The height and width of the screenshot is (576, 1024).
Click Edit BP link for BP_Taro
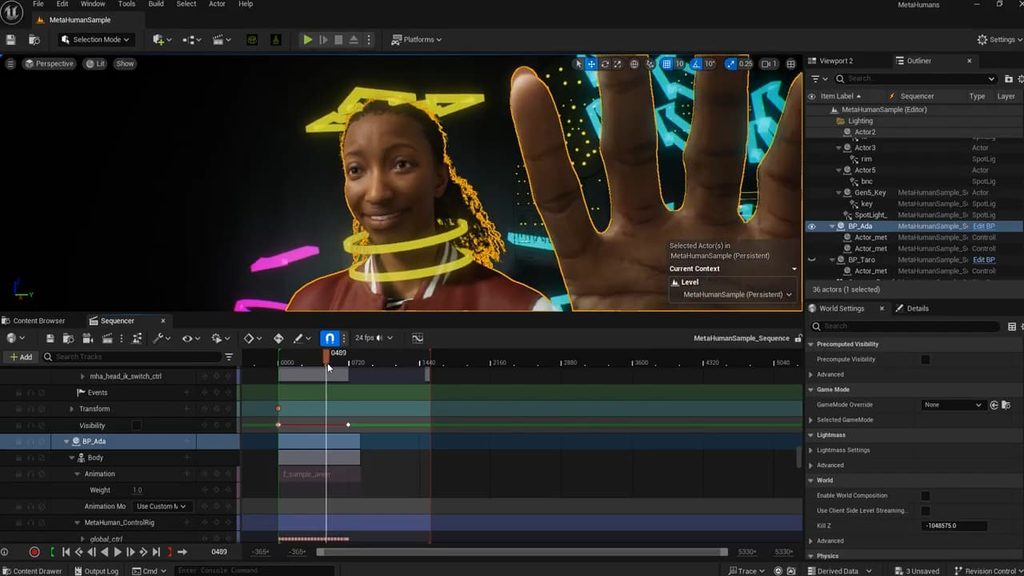(984, 260)
